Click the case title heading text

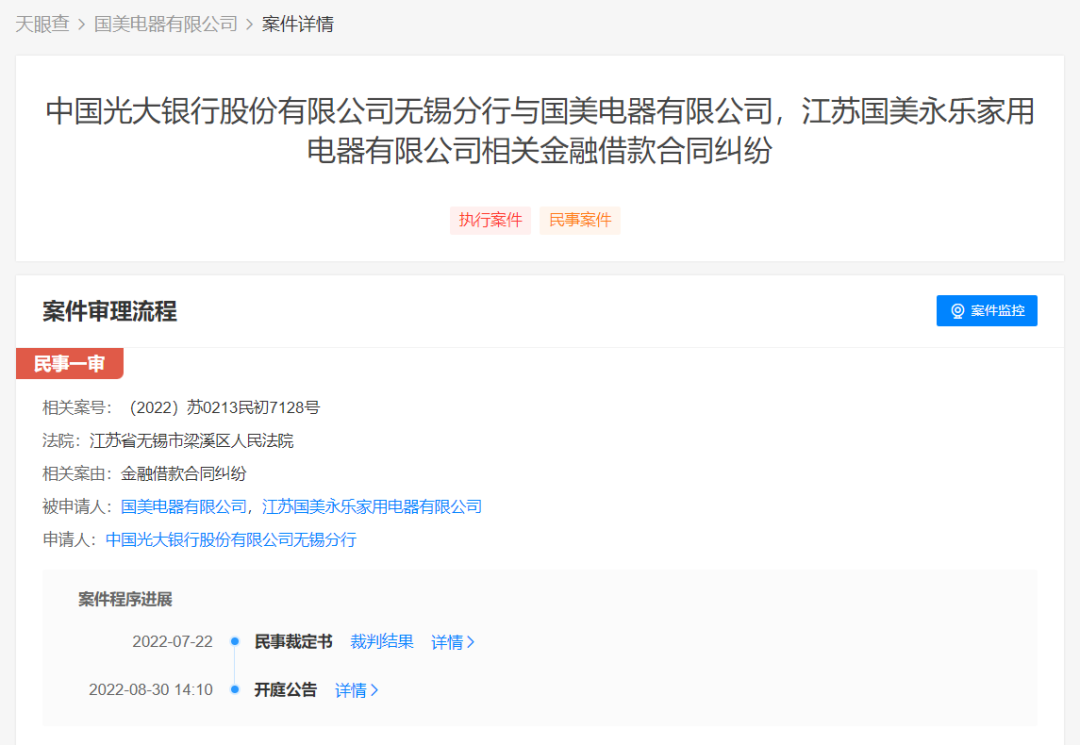[x=540, y=131]
